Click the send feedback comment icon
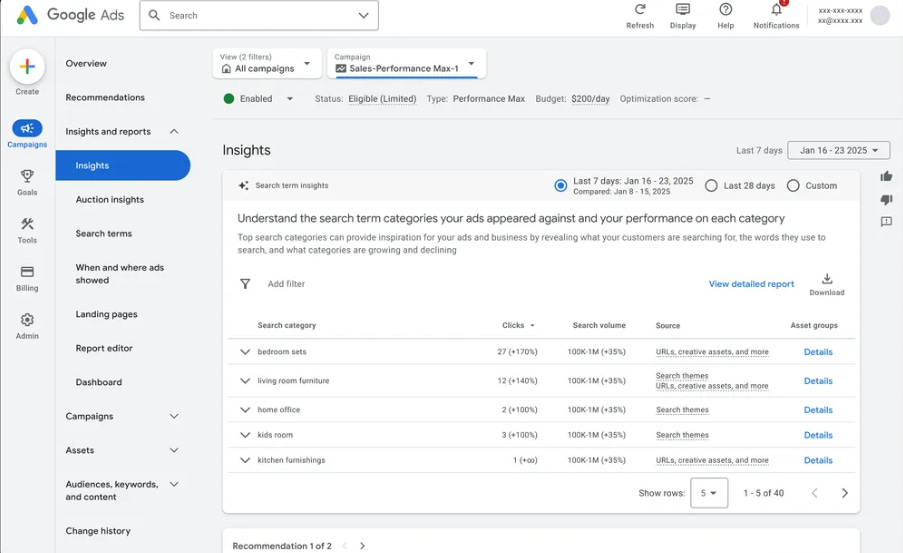The width and height of the screenshot is (903, 553). pos(886,222)
